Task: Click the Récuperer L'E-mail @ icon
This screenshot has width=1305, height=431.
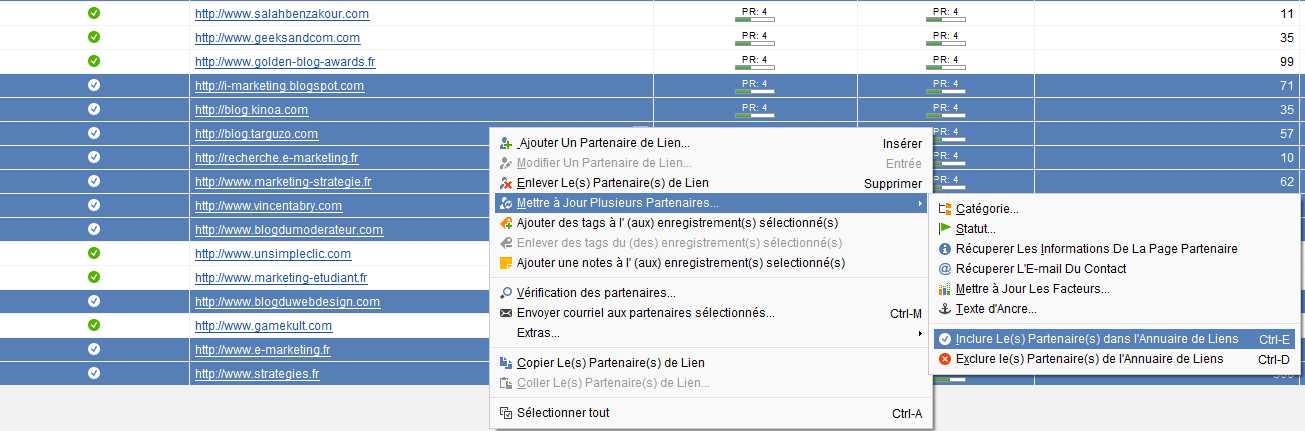Action: pos(945,269)
